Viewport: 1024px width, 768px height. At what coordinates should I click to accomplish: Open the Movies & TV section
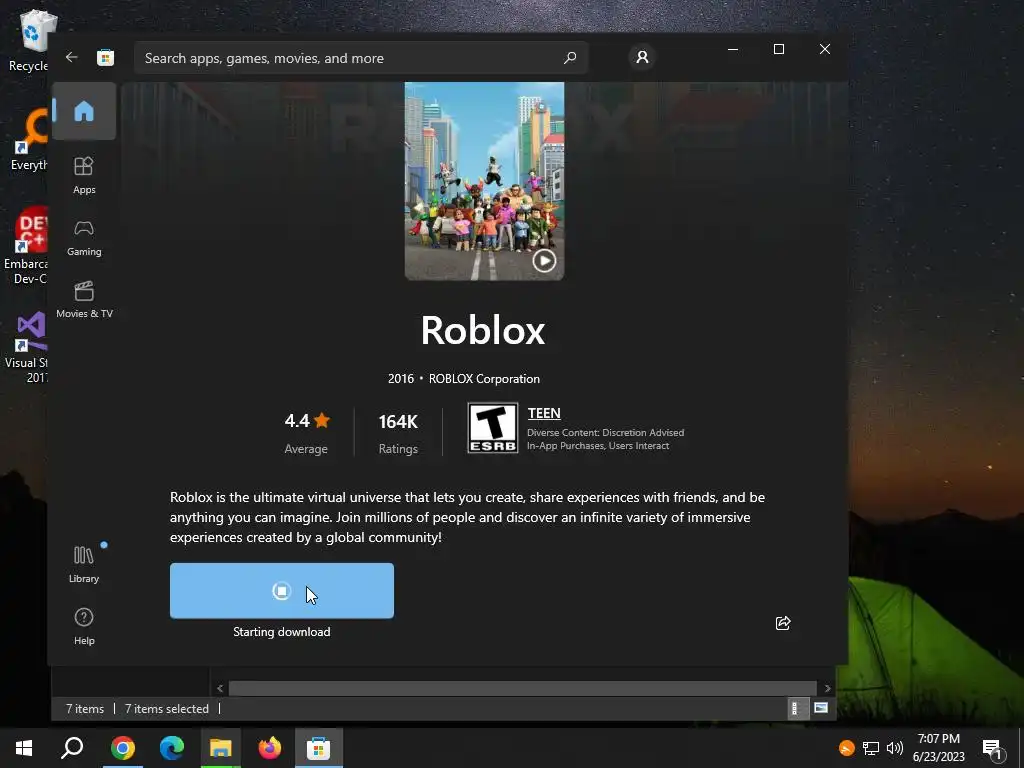click(x=84, y=300)
